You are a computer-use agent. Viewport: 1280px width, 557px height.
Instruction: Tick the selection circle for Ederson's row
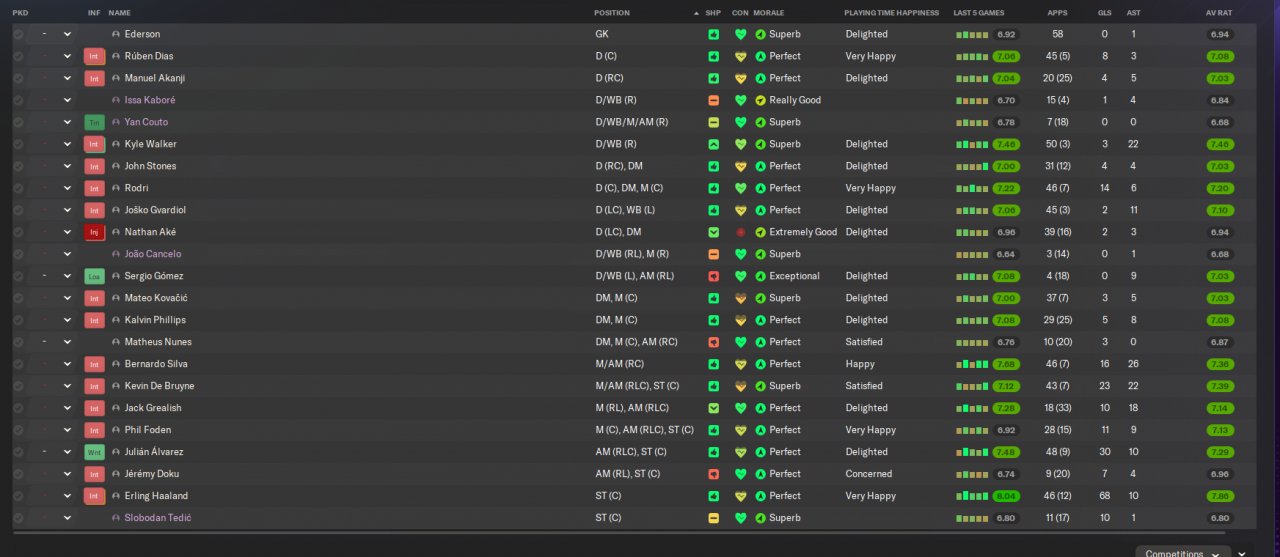tap(18, 34)
